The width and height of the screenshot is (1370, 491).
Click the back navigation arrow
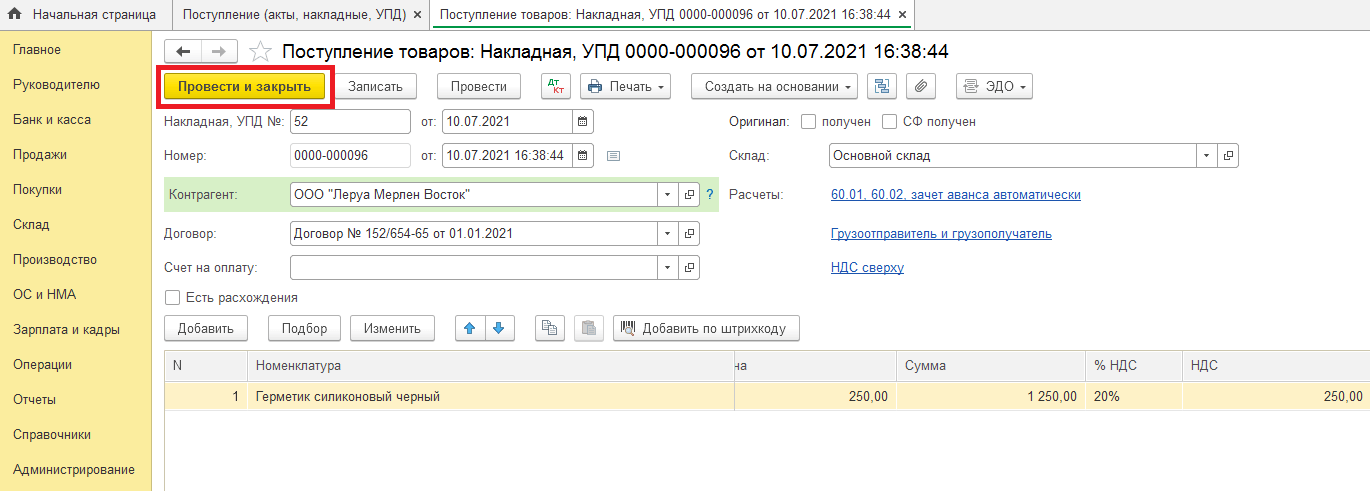pos(183,52)
